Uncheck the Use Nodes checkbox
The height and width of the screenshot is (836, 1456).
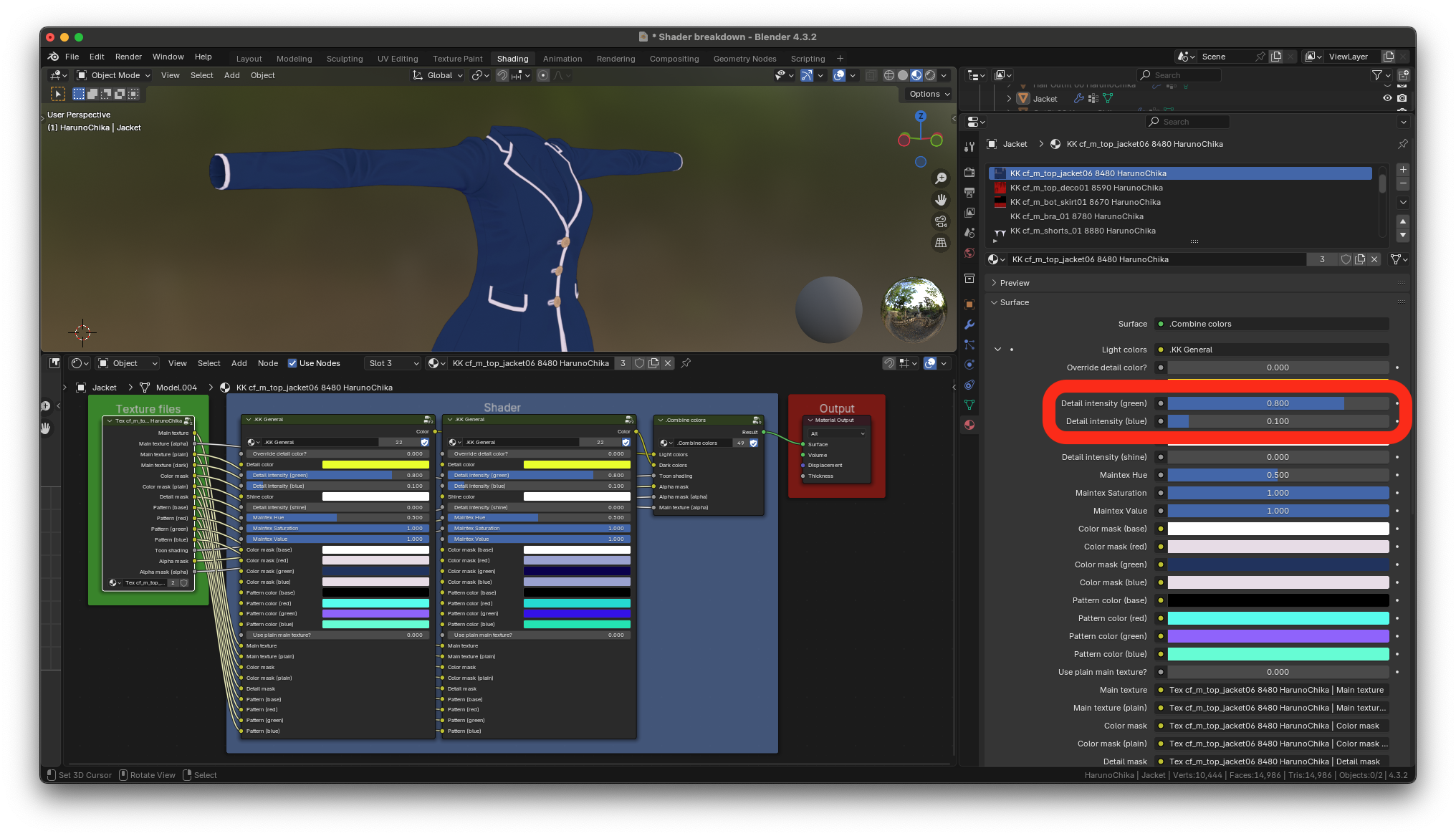click(x=292, y=363)
